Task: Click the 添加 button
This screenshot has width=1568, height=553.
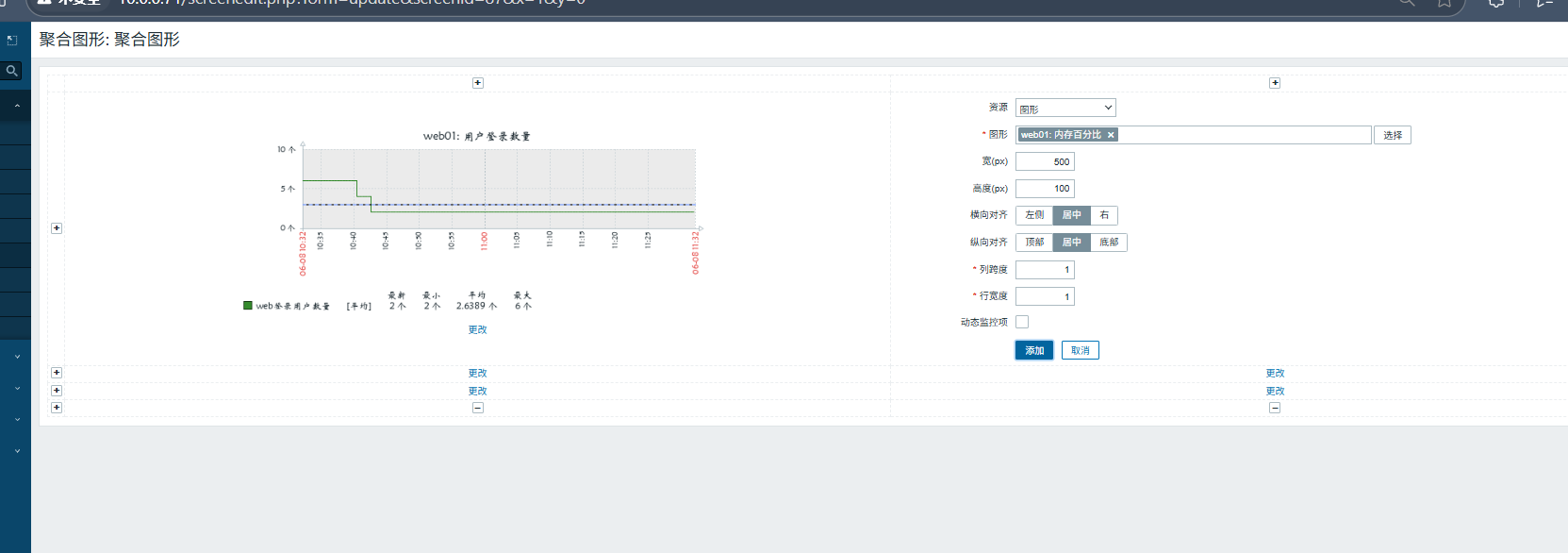Action: point(1034,350)
